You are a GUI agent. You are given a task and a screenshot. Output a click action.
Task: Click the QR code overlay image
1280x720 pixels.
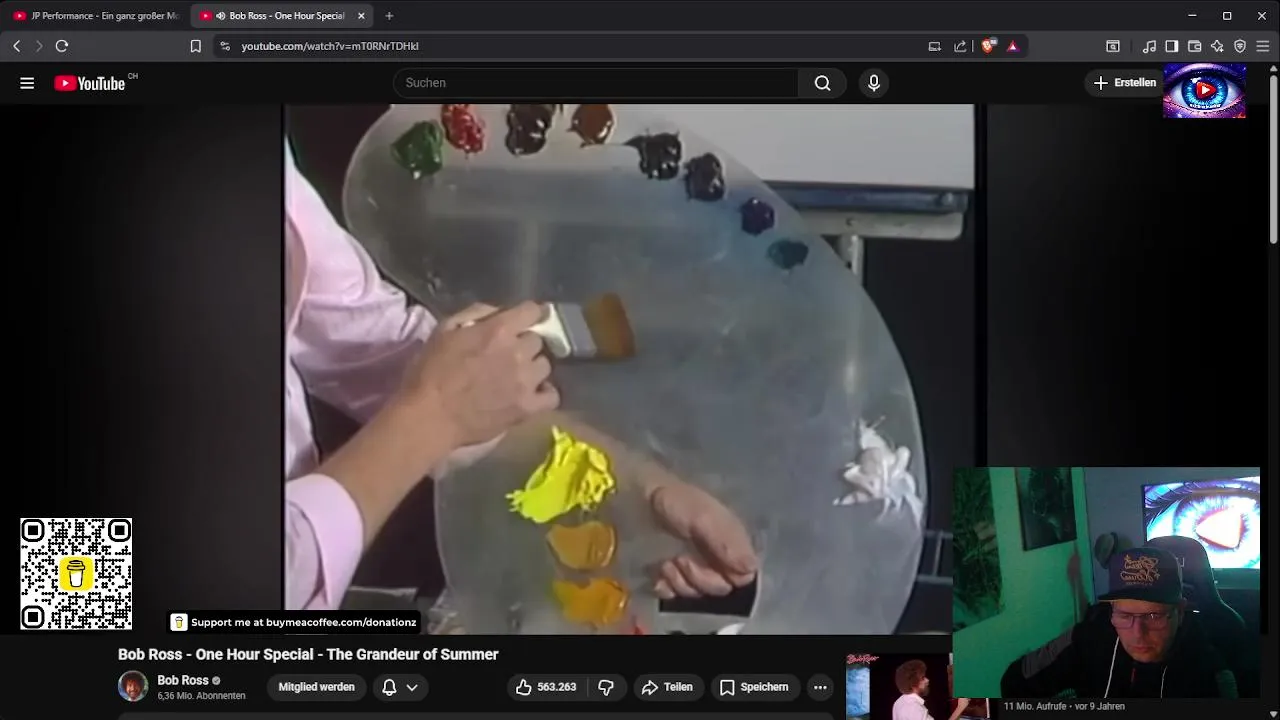pyautogui.click(x=76, y=574)
